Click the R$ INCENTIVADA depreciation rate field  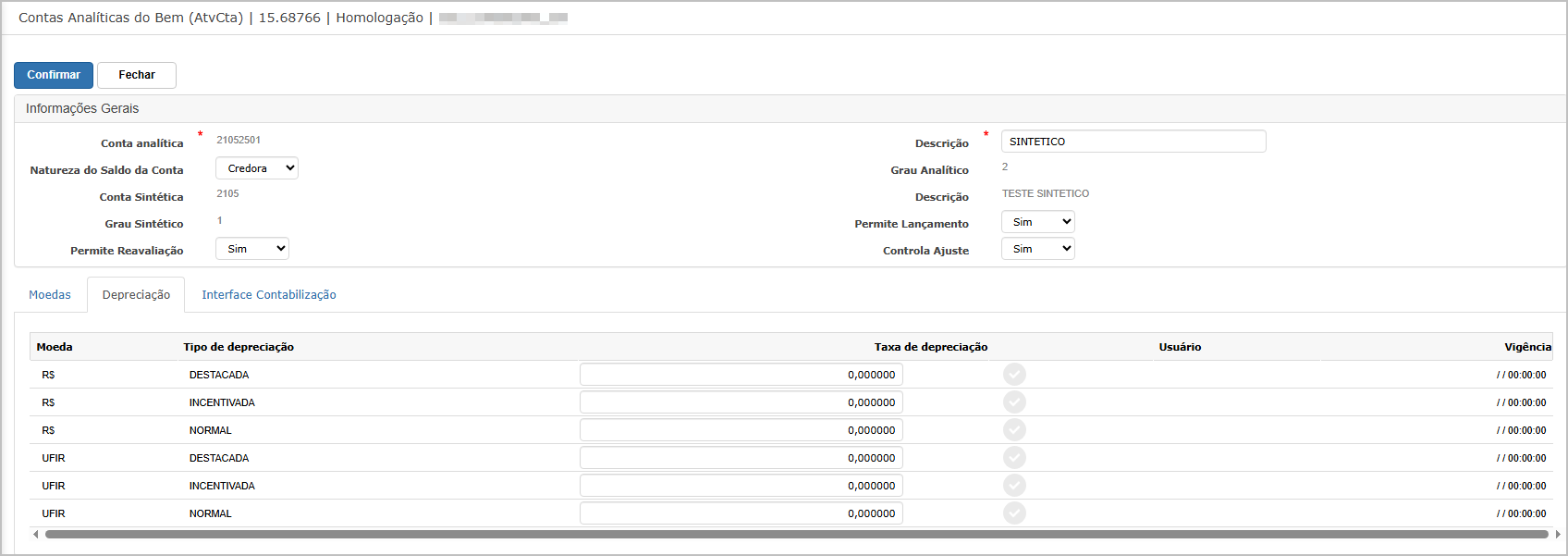tap(741, 402)
